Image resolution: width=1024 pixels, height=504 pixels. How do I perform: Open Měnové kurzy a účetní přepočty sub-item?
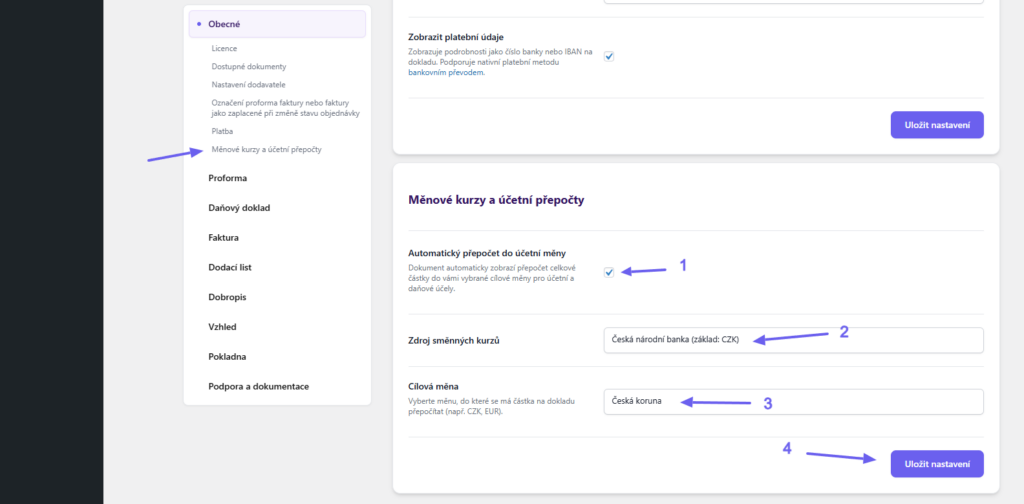pyautogui.click(x=266, y=150)
